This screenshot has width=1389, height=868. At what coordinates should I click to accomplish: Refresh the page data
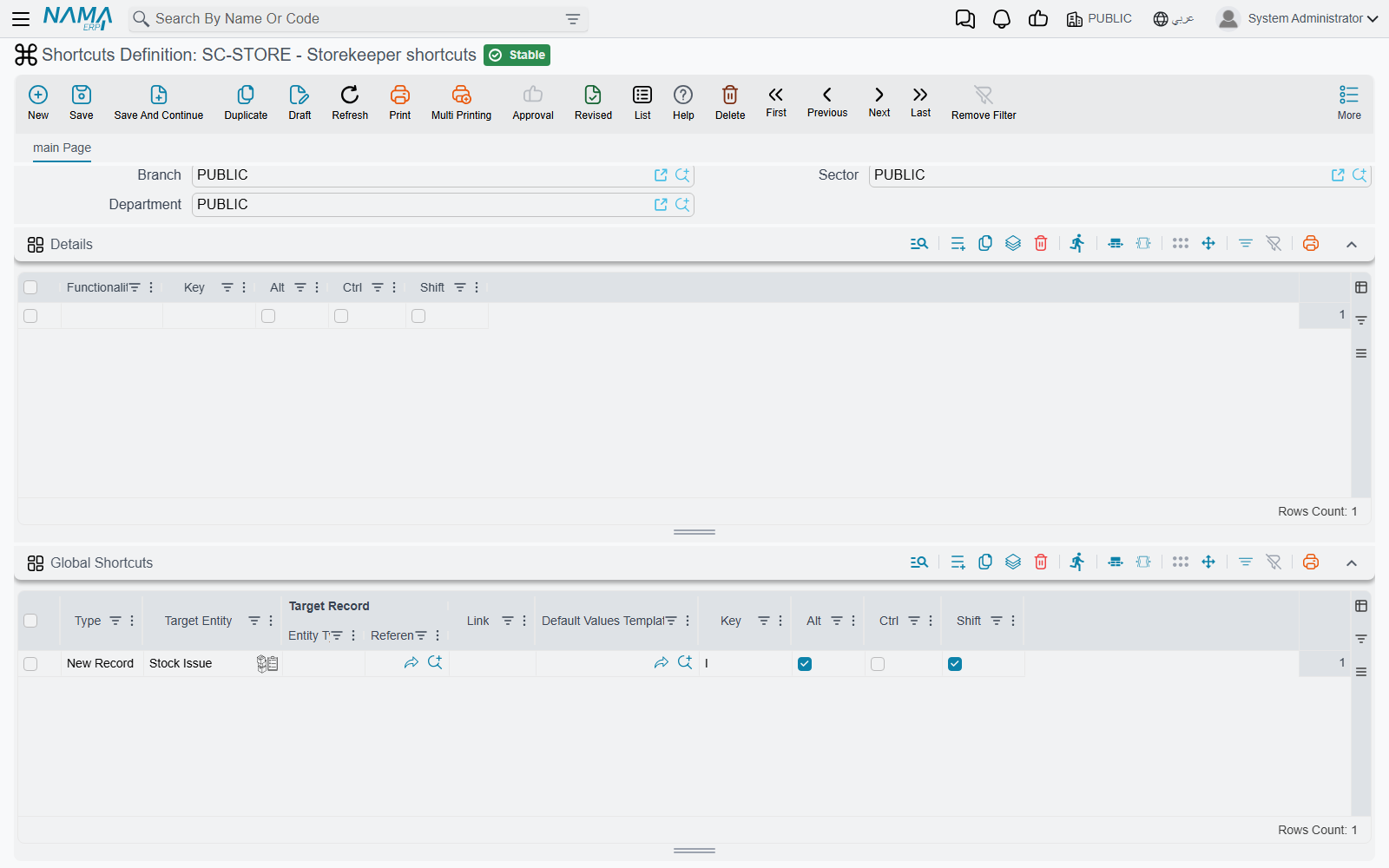[350, 102]
